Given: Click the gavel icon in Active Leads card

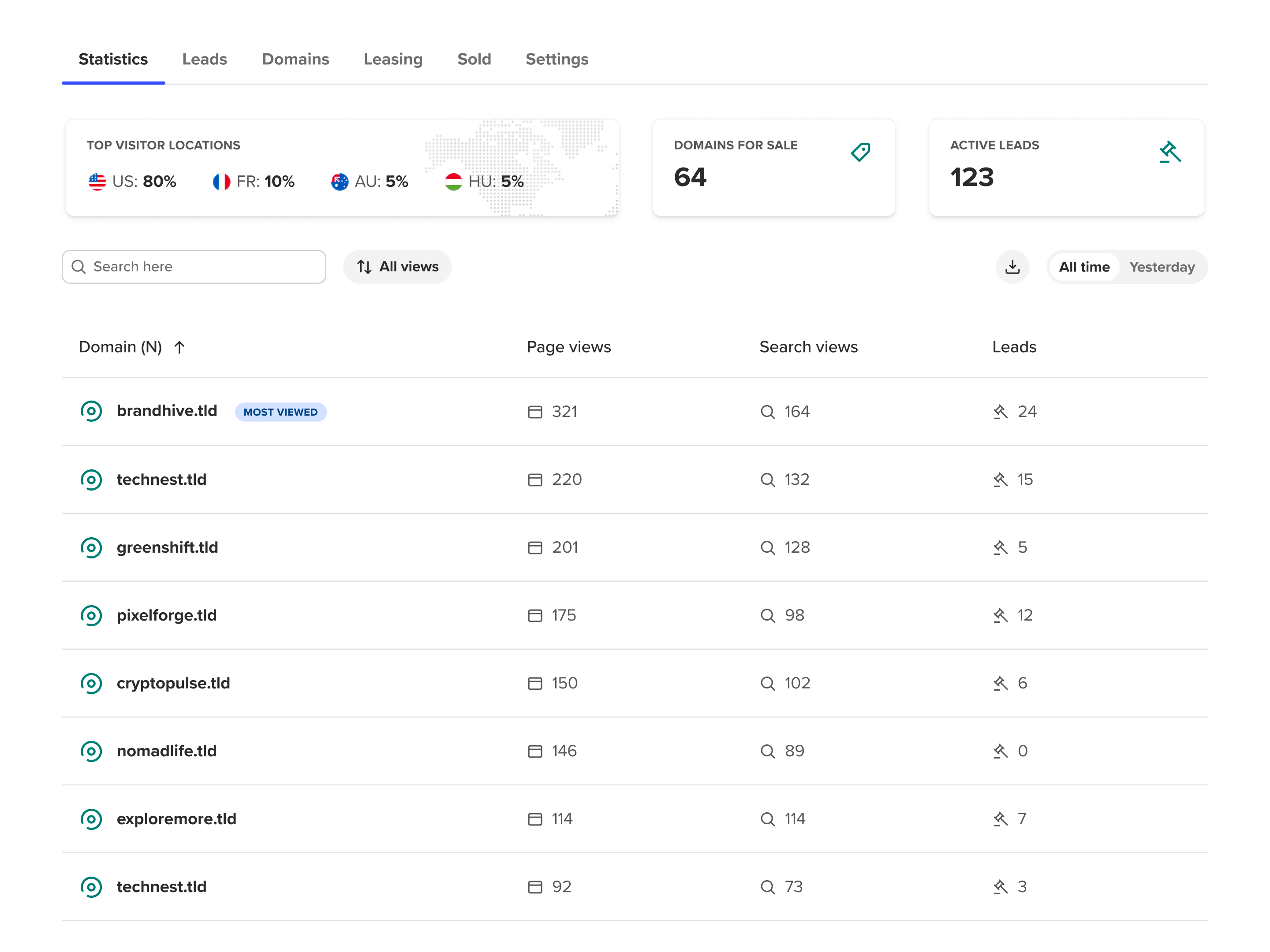Looking at the screenshot, I should [x=1169, y=152].
